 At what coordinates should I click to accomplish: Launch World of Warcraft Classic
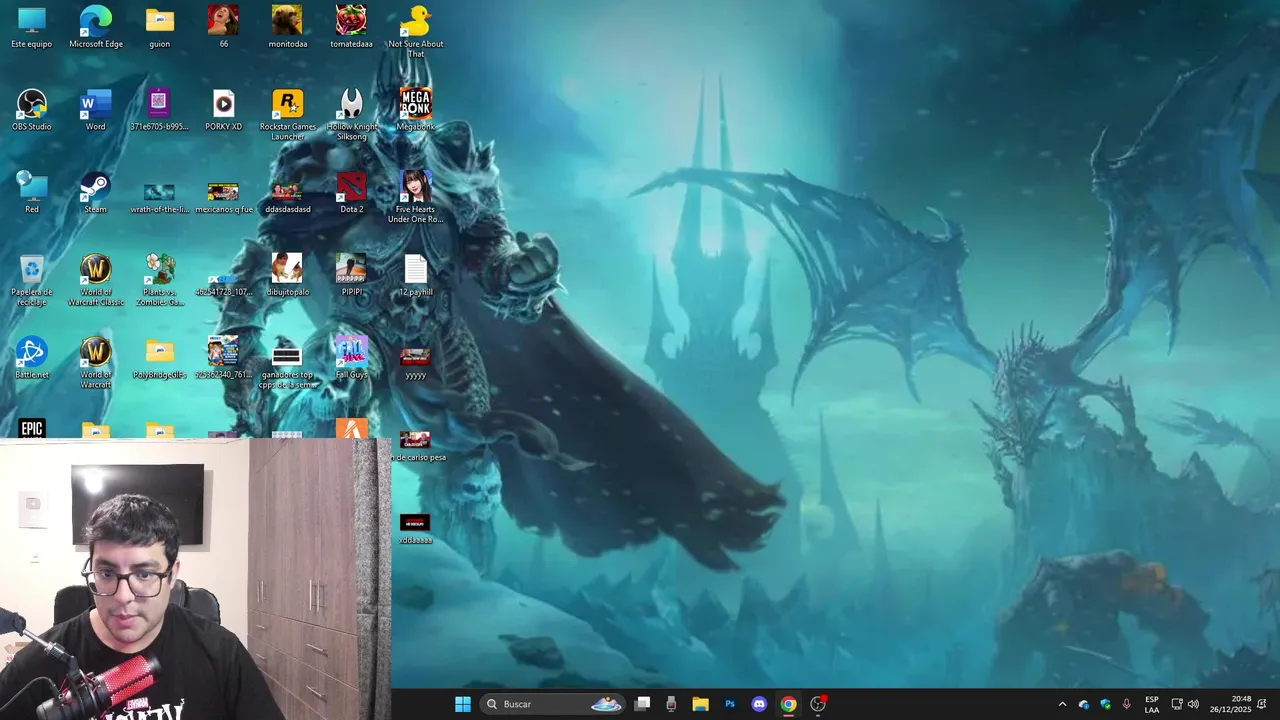[x=96, y=280]
